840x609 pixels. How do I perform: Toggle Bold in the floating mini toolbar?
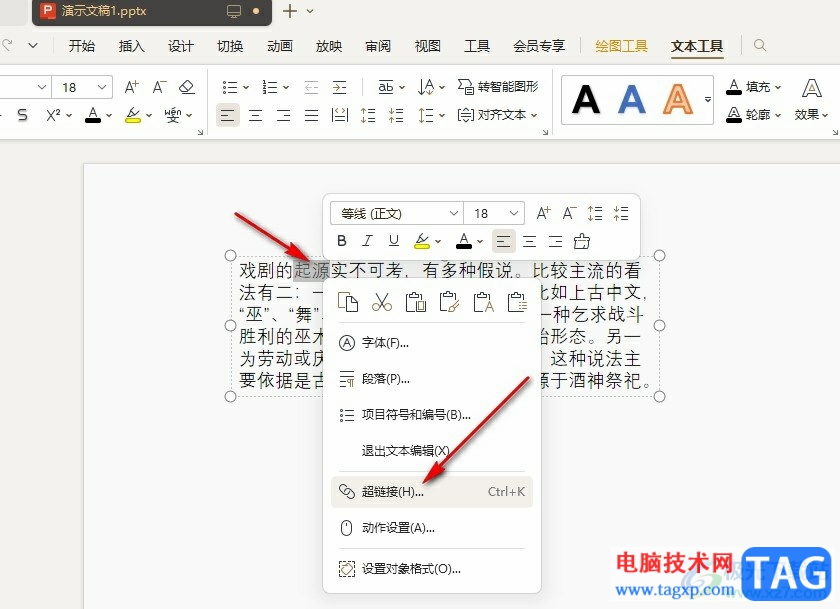click(x=342, y=242)
